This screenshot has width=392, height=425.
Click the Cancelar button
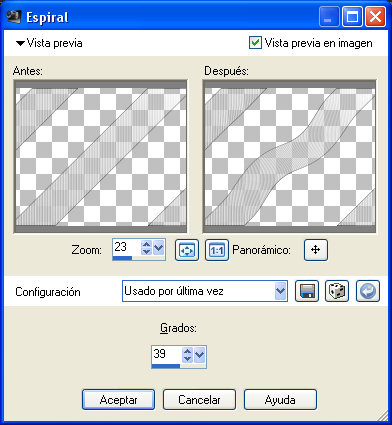pyautogui.click(x=199, y=400)
